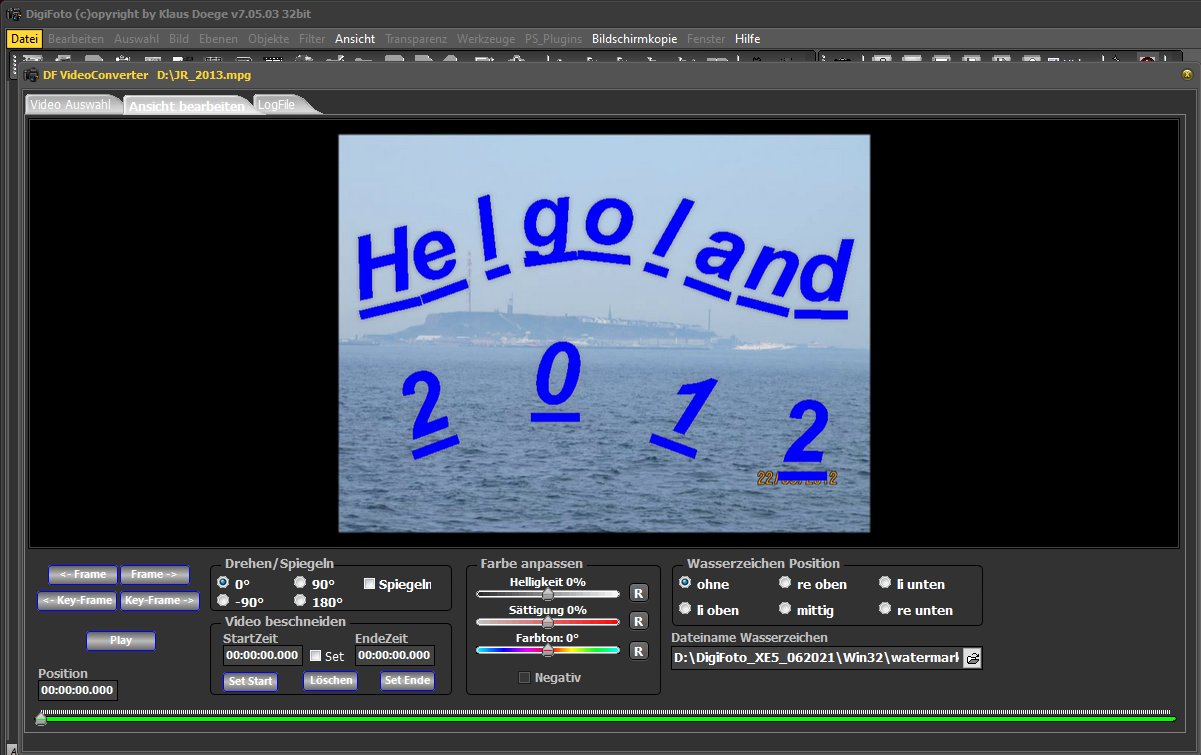Browse for watermark file via folder icon
The height and width of the screenshot is (755, 1201).
pyautogui.click(x=971, y=658)
